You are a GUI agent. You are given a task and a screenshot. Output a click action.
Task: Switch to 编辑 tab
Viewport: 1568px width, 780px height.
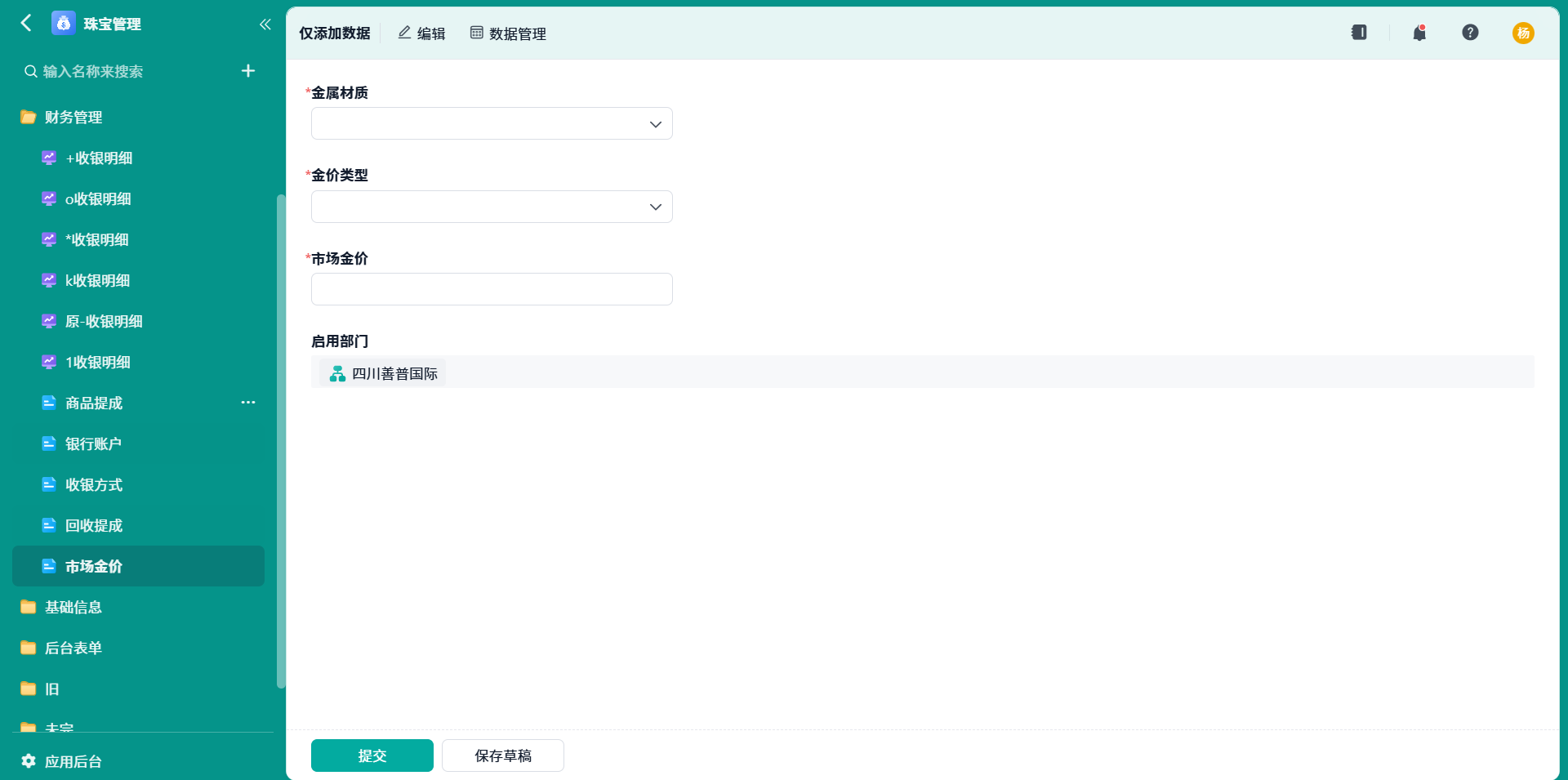tap(421, 33)
